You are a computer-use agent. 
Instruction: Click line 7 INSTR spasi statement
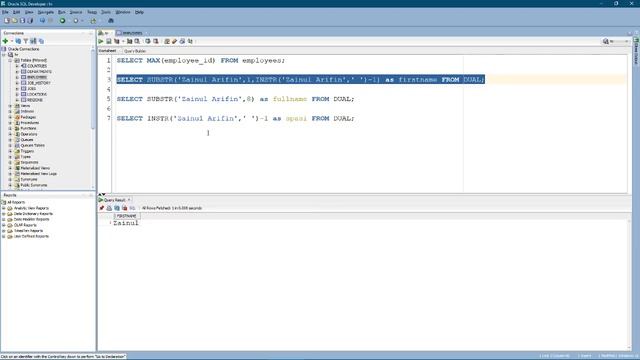[236, 118]
